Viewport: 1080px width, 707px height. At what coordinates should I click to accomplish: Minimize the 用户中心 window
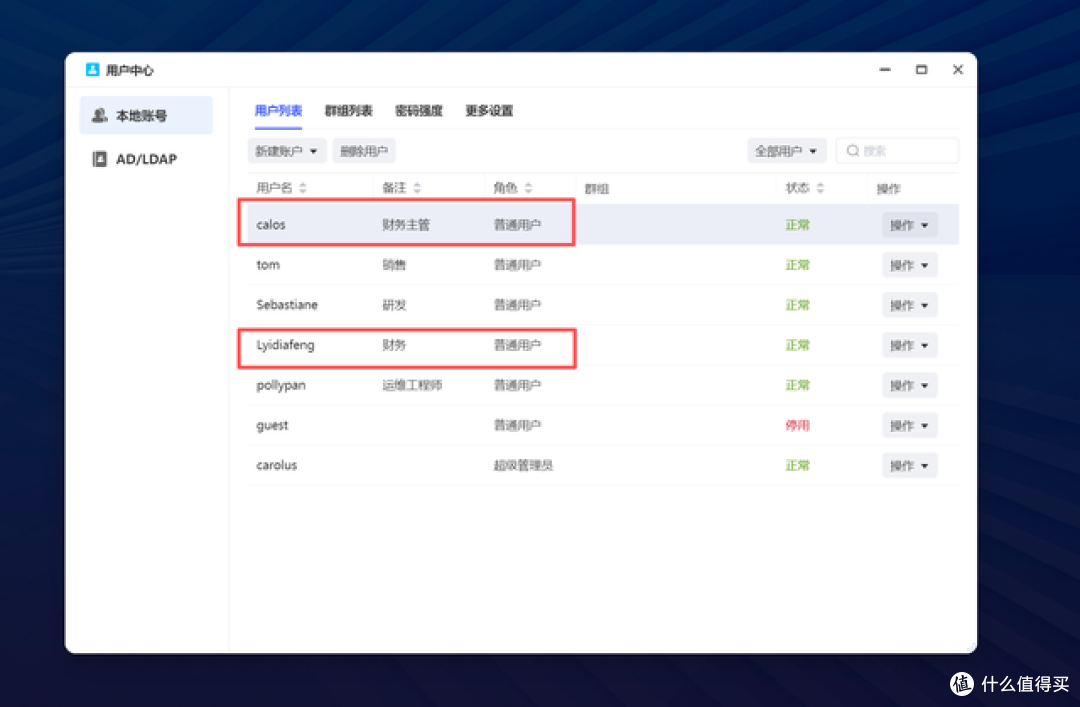pyautogui.click(x=885, y=70)
